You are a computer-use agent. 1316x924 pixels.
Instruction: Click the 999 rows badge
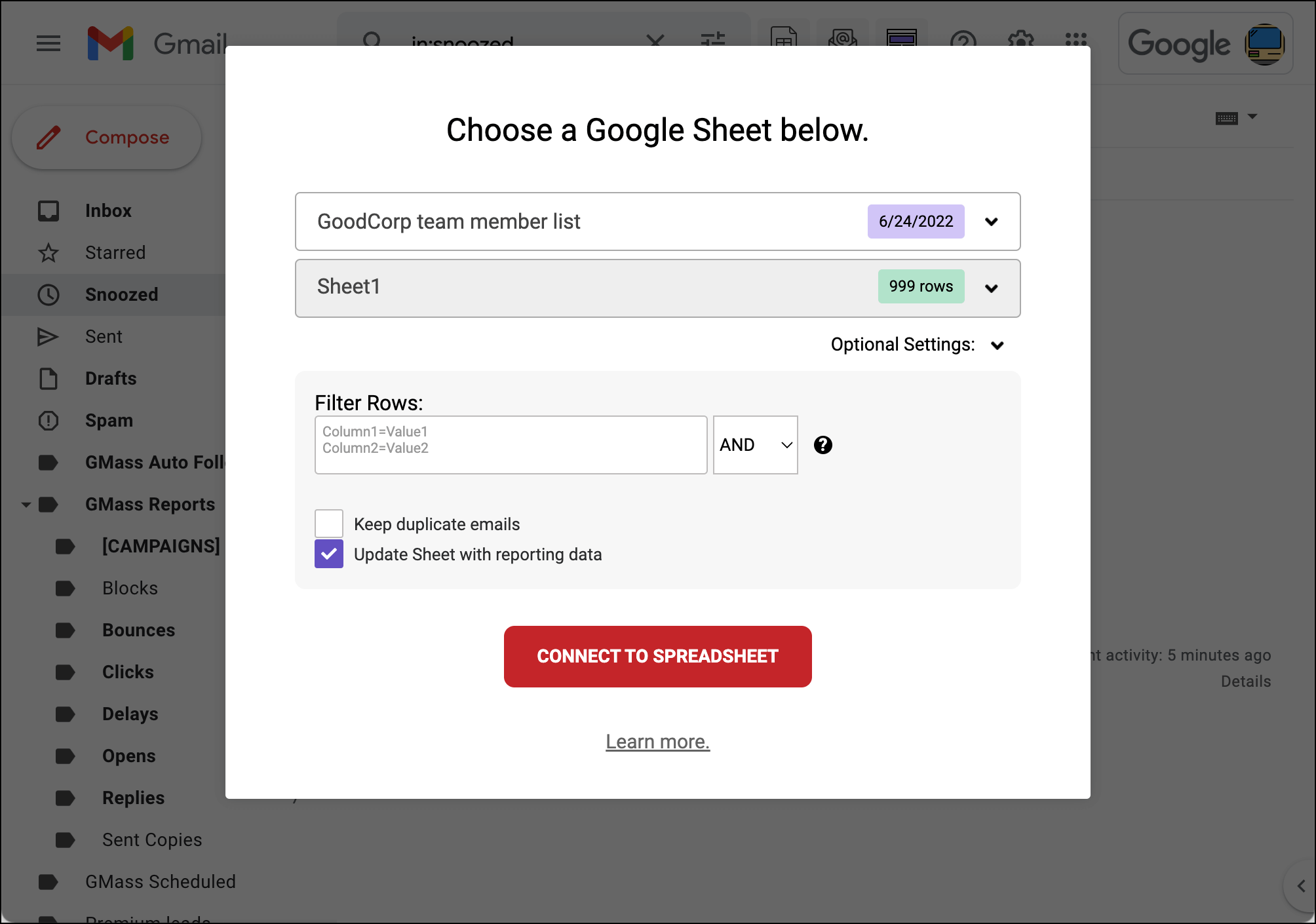click(x=921, y=286)
